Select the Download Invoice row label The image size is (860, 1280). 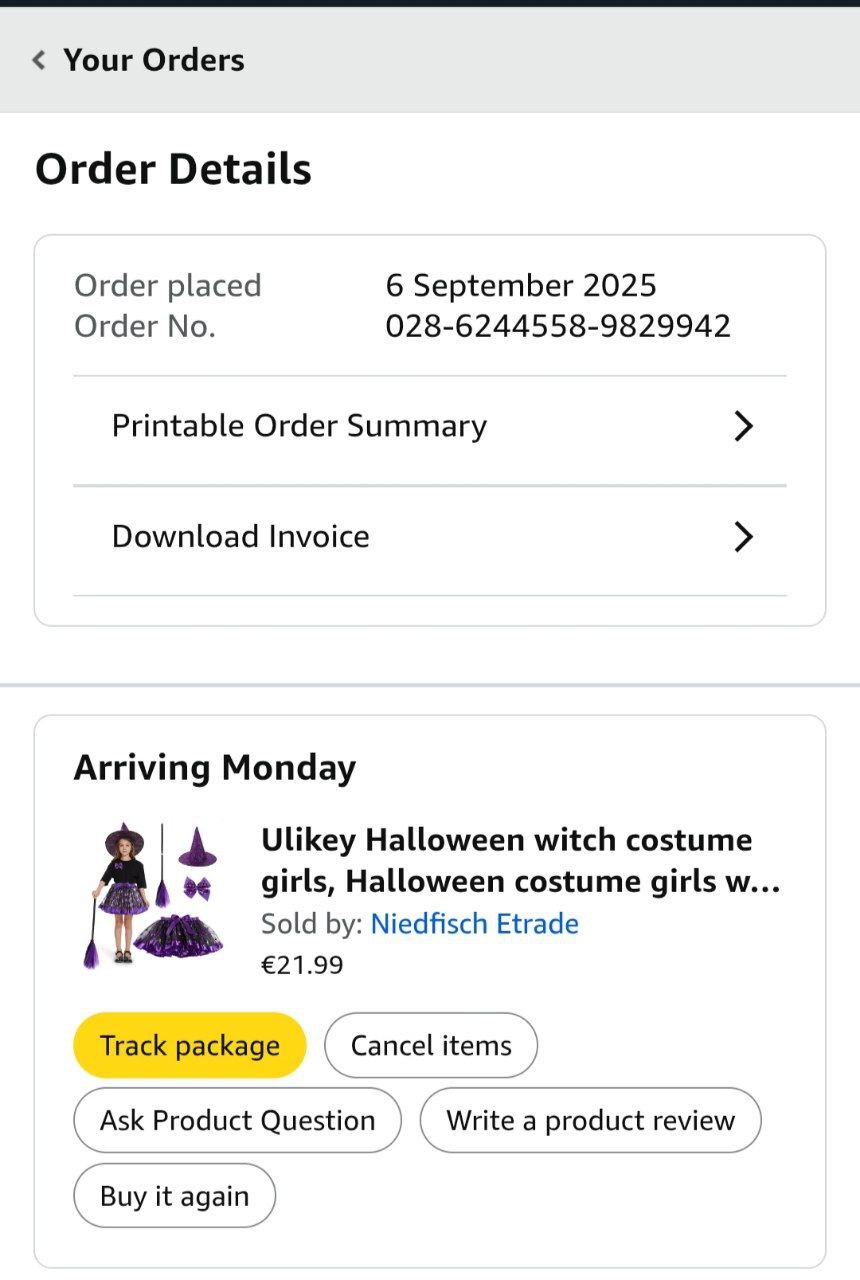click(241, 537)
